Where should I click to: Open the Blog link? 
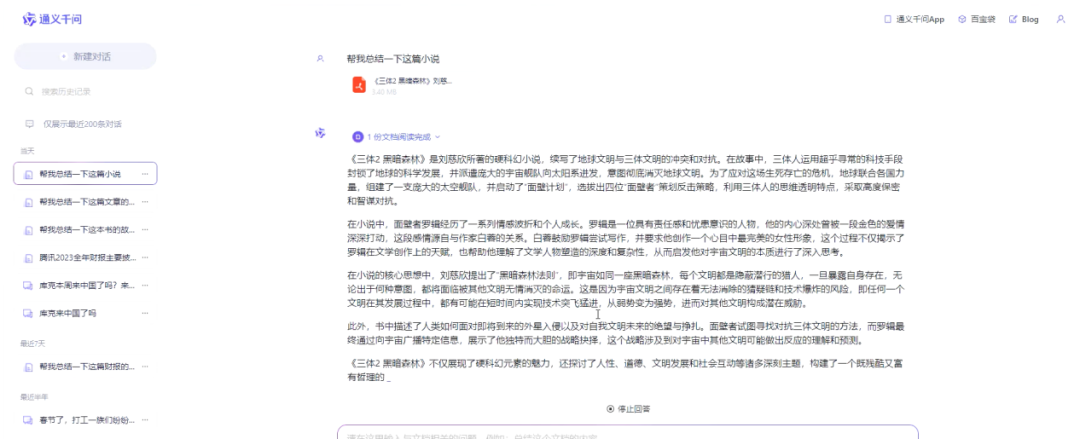pyautogui.click(x=1024, y=19)
